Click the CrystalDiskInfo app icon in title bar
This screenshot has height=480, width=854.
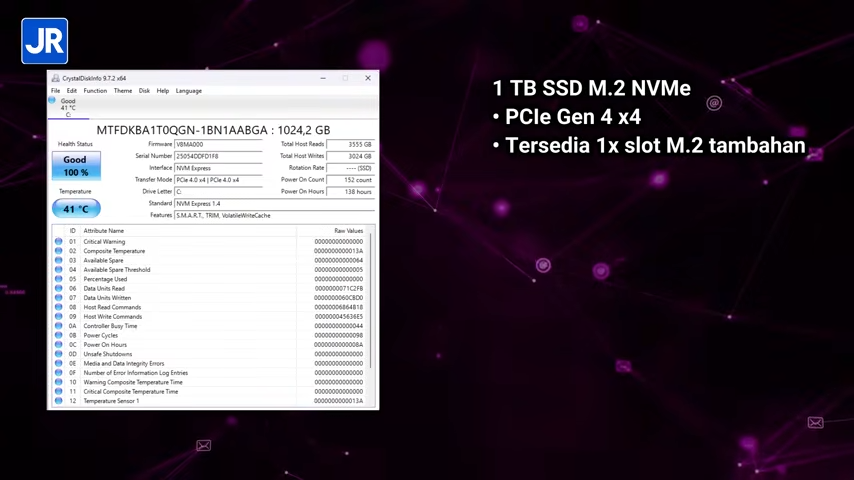pos(56,78)
